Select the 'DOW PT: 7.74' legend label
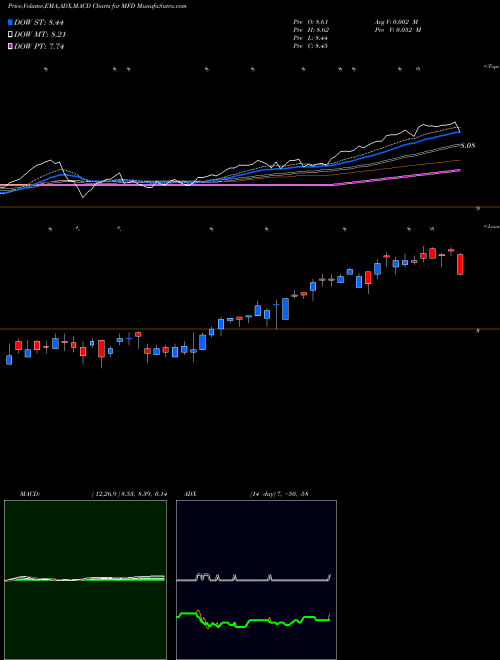 (39, 46)
